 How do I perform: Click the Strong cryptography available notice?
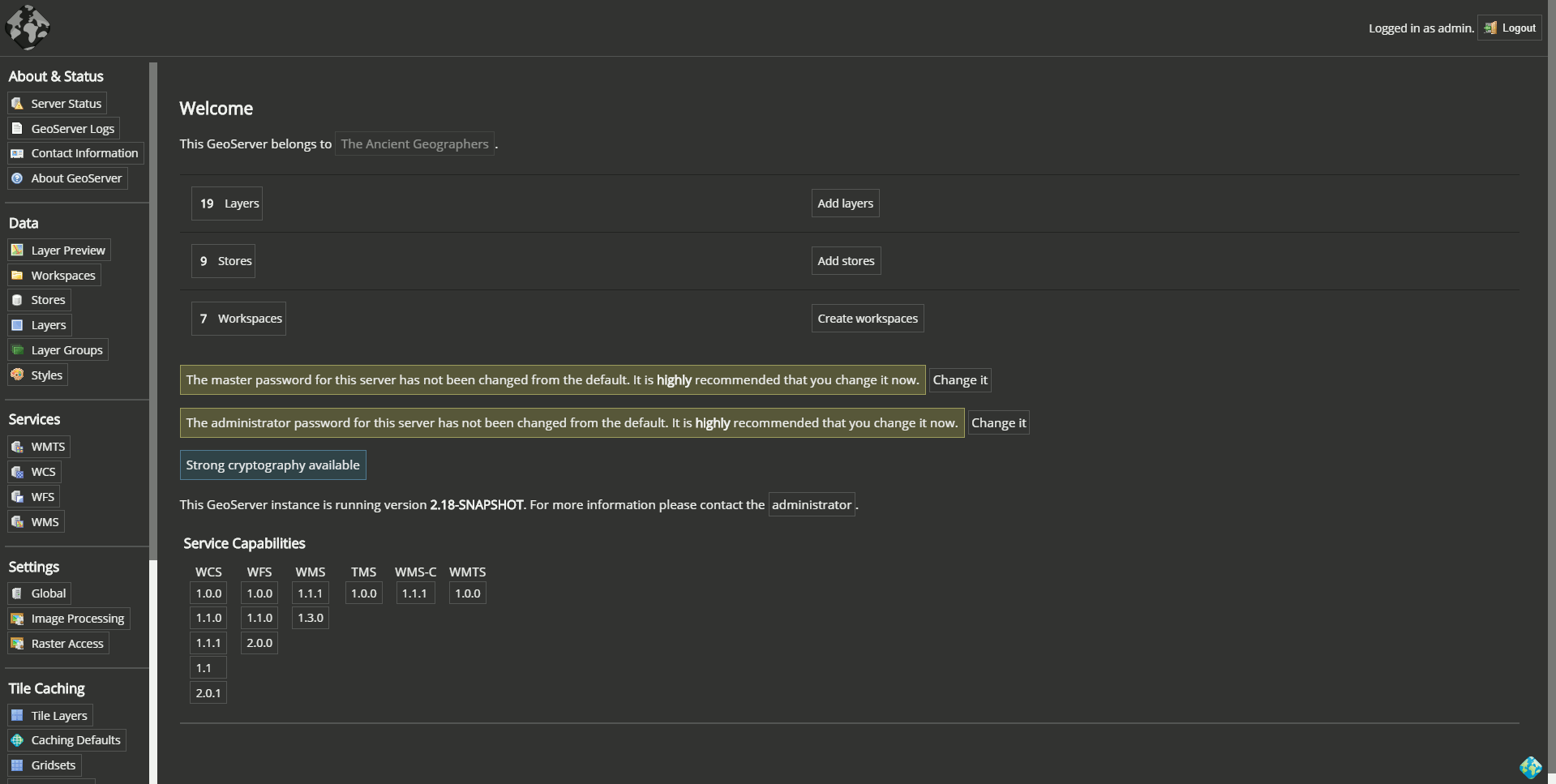click(x=273, y=465)
